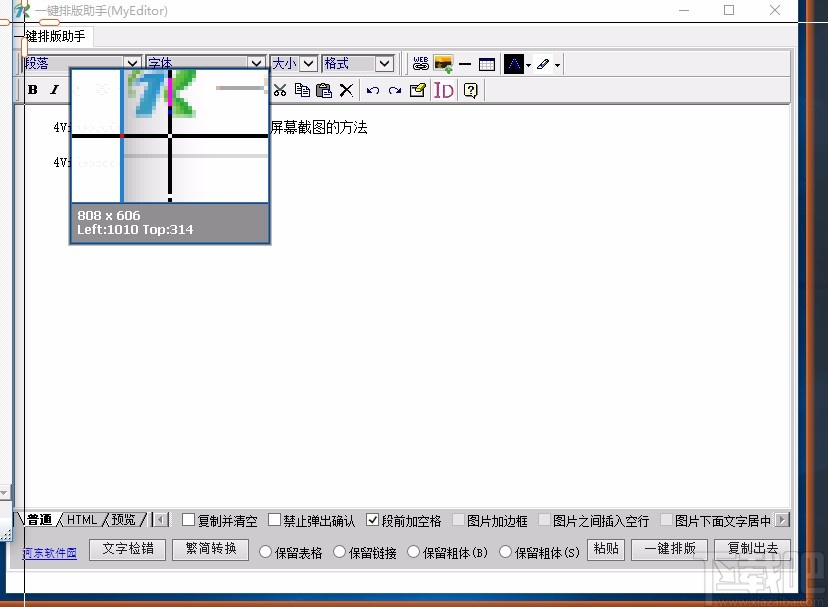
Task: Click the ID icon on the toolbar
Action: tap(444, 90)
